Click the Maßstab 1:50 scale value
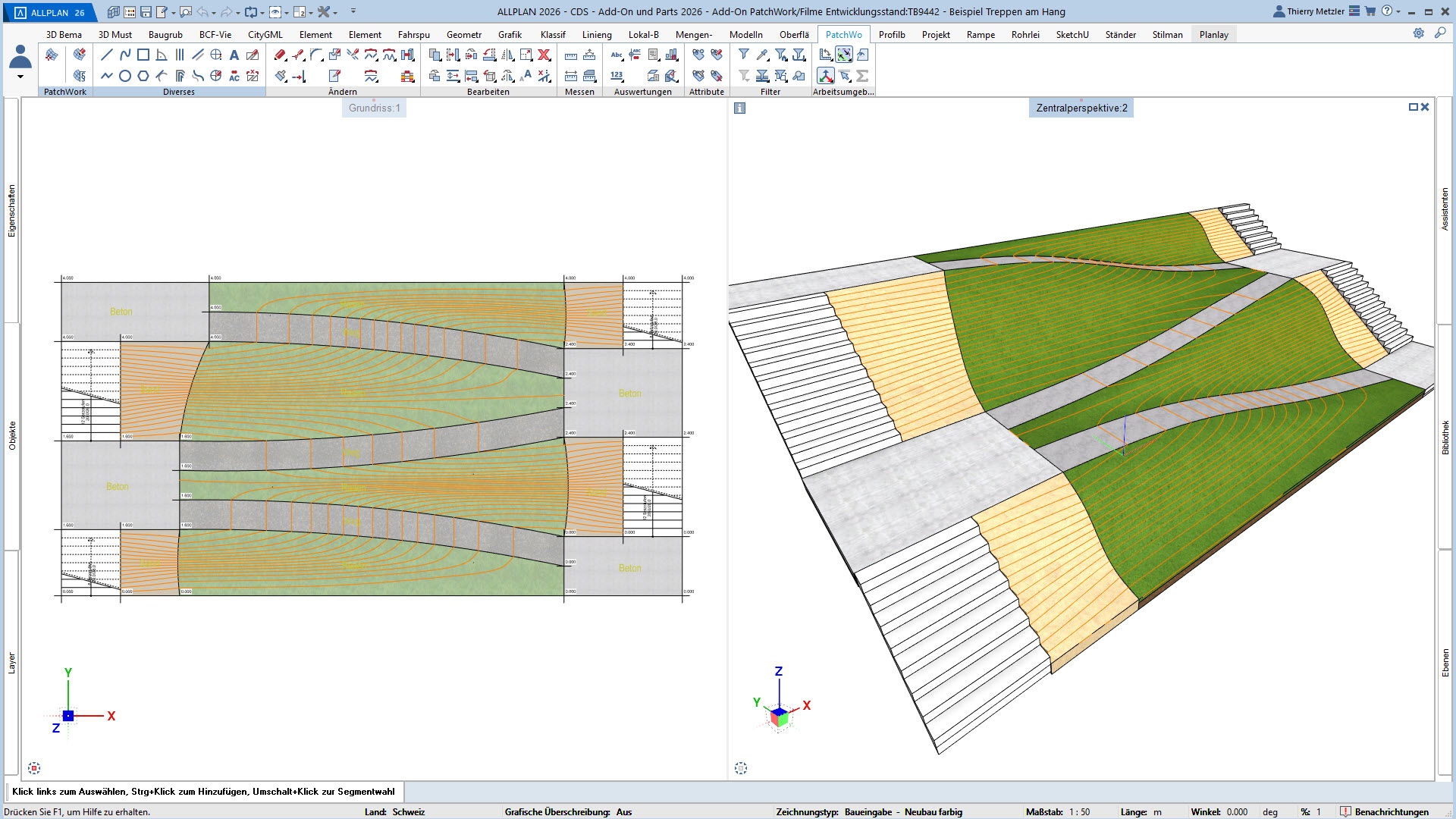Image resolution: width=1456 pixels, height=819 pixels. click(x=1079, y=811)
